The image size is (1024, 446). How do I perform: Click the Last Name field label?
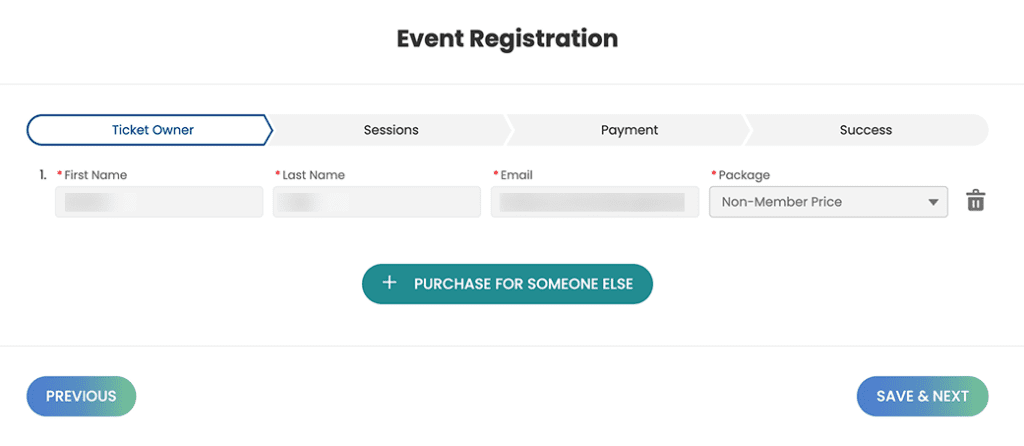click(x=313, y=175)
